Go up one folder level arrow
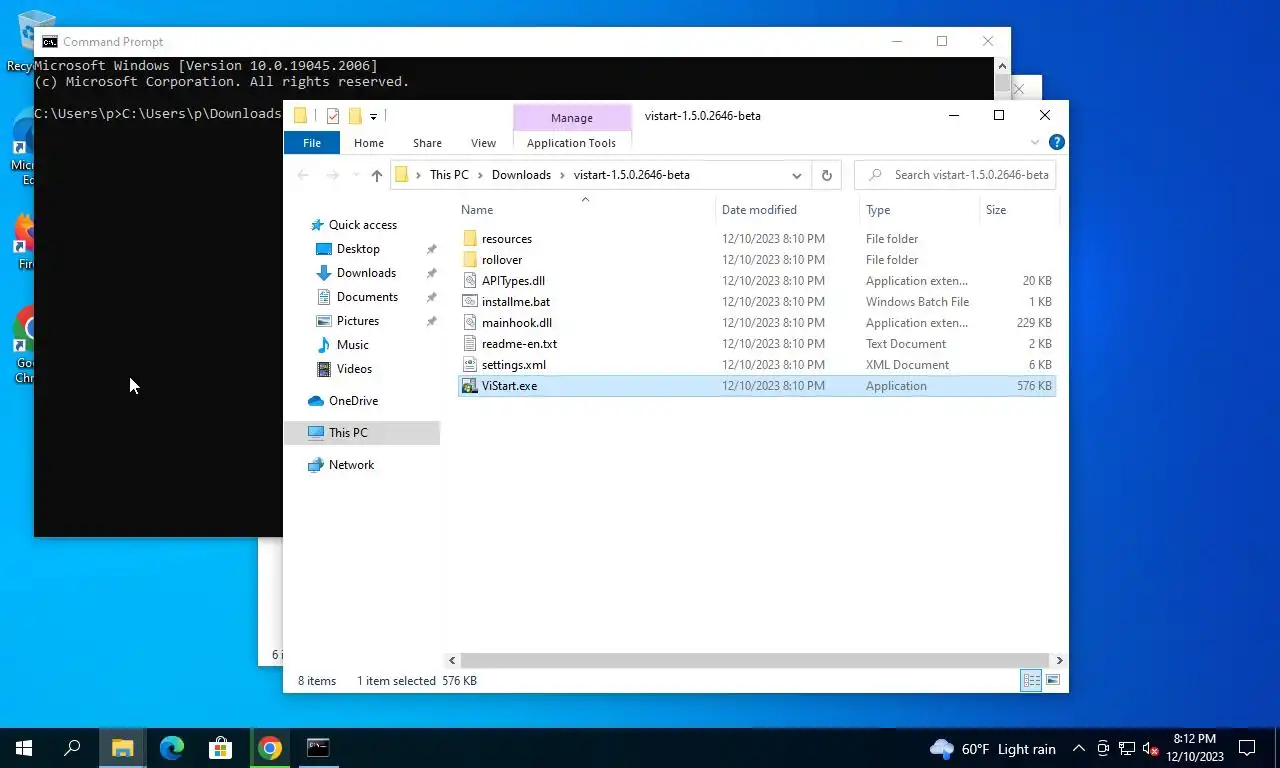The height and width of the screenshot is (768, 1280). coord(376,175)
